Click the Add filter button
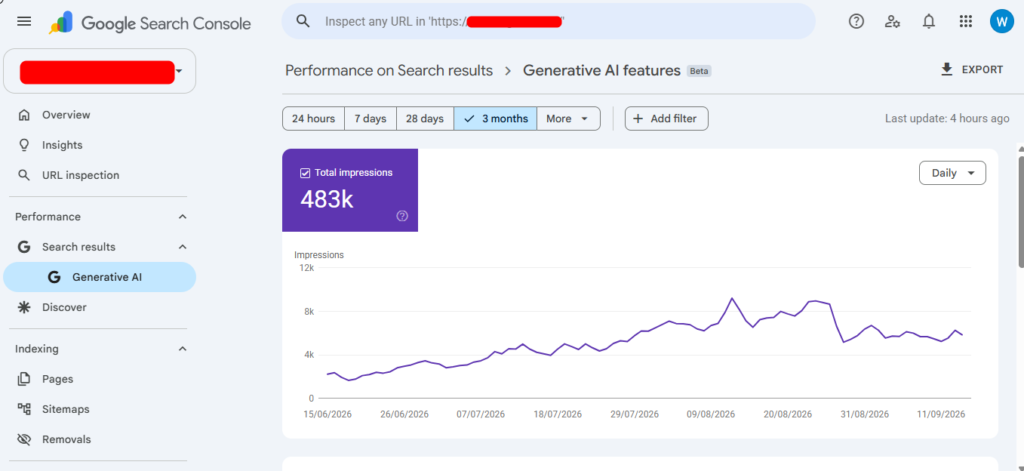1024x471 pixels. click(667, 119)
